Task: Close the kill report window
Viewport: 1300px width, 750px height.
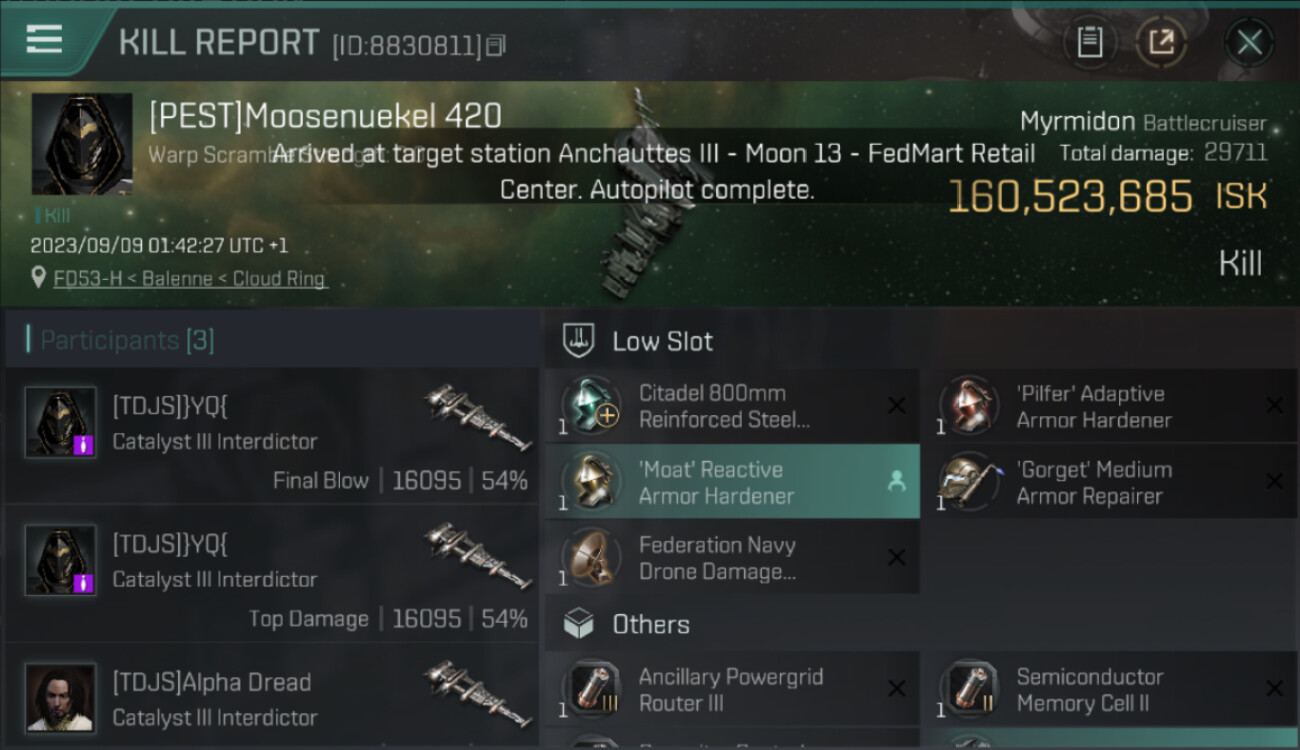Action: (1249, 42)
